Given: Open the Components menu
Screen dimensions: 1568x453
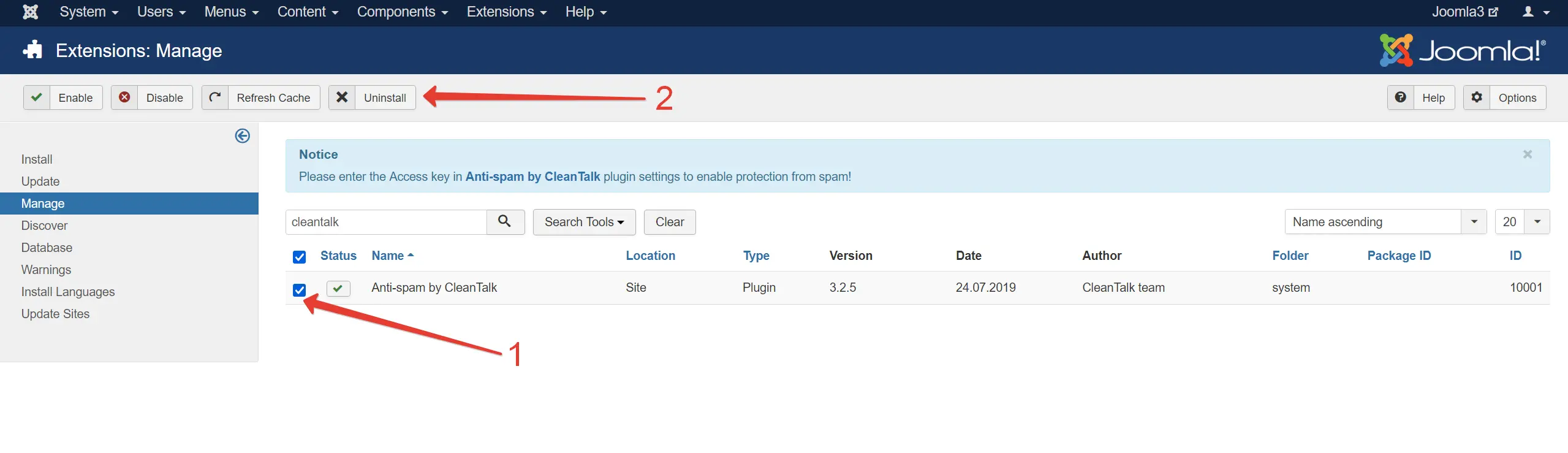Looking at the screenshot, I should coord(403,12).
